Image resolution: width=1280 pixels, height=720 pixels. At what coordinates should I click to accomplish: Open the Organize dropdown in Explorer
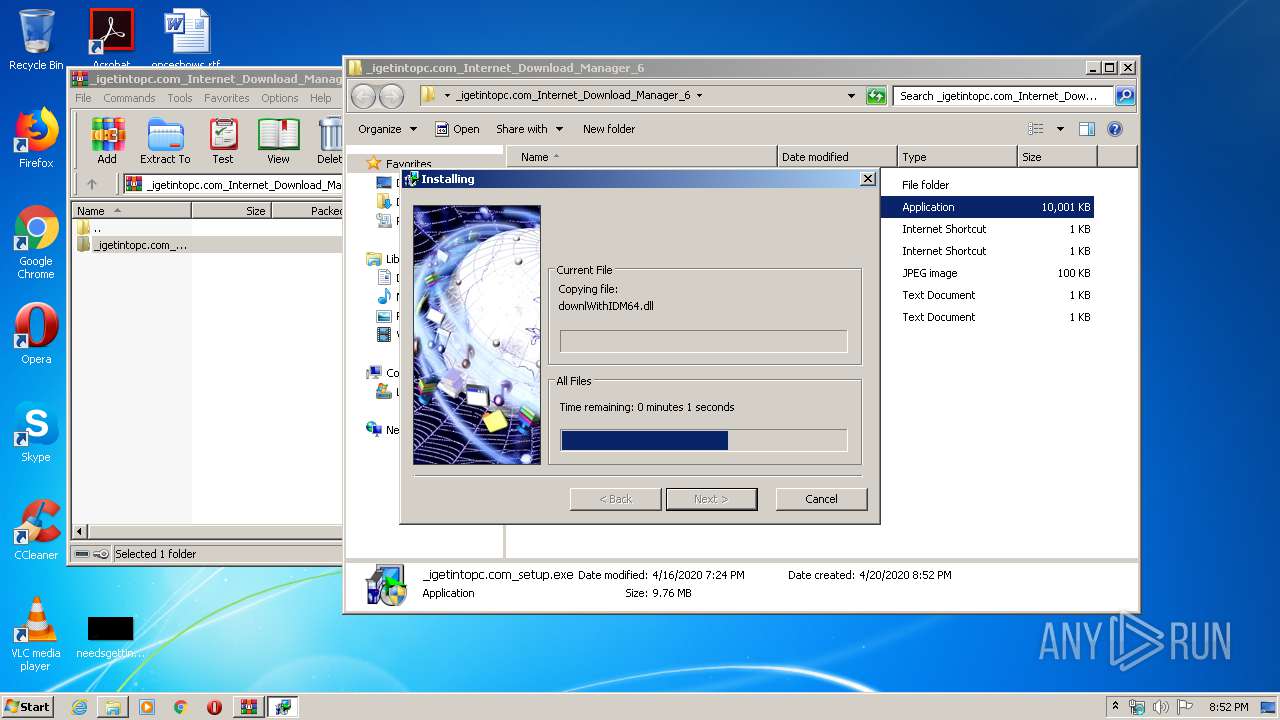click(x=387, y=129)
